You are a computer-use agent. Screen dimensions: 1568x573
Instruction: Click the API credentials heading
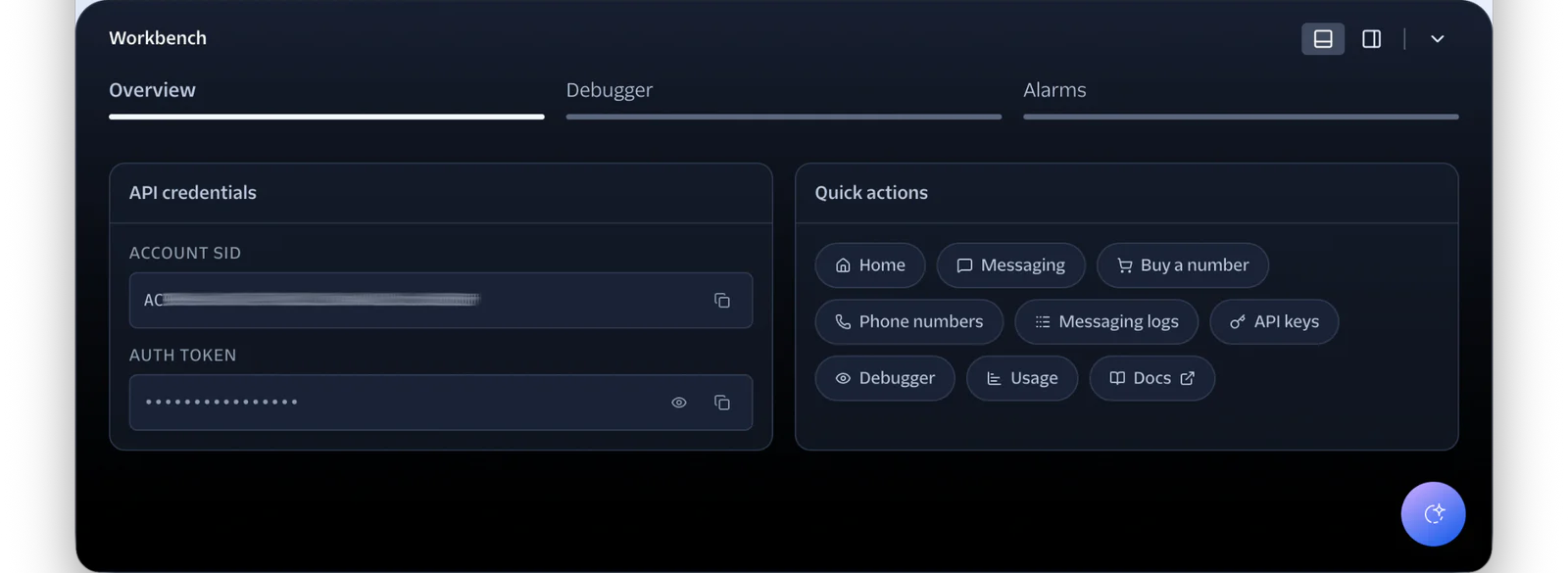click(x=193, y=193)
